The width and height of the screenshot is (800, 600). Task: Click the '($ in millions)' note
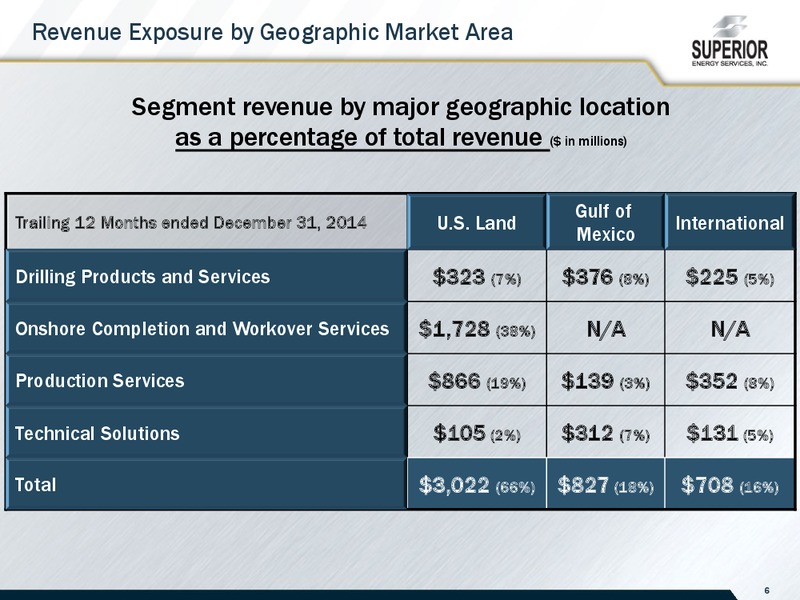589,141
